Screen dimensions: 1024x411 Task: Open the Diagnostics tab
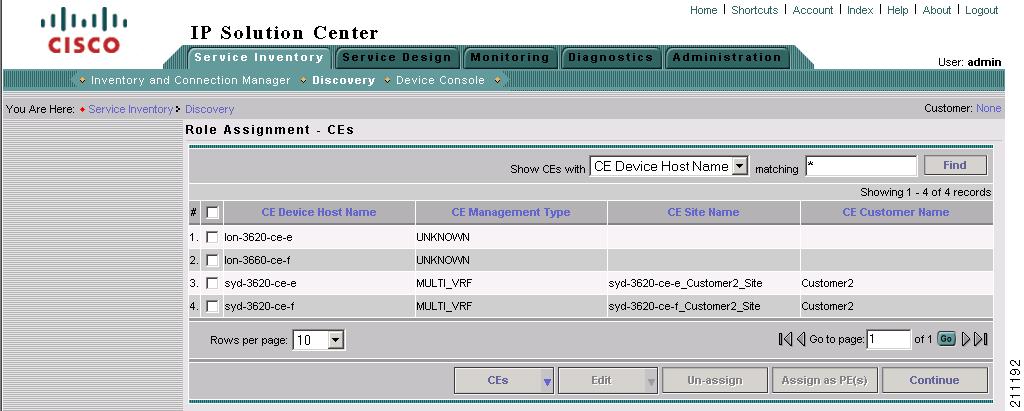[611, 58]
